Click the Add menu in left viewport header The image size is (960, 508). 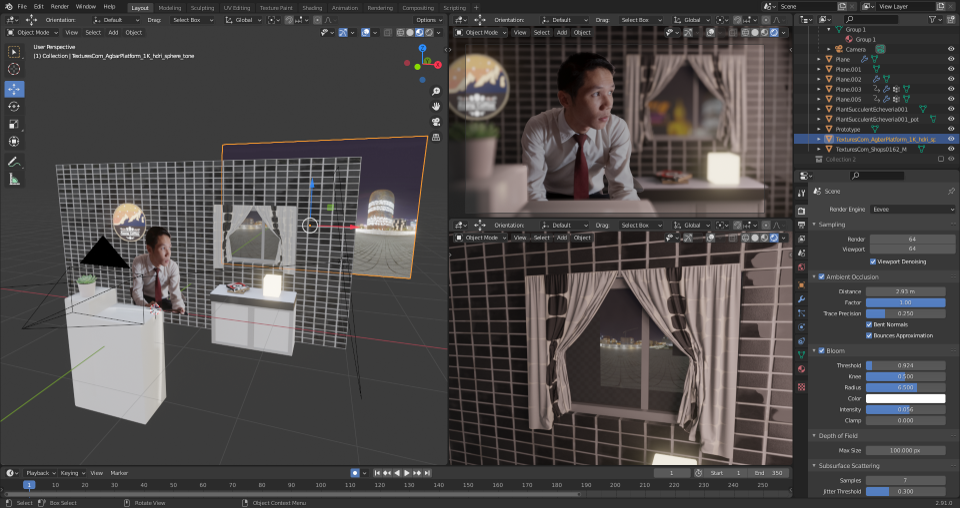[113, 32]
